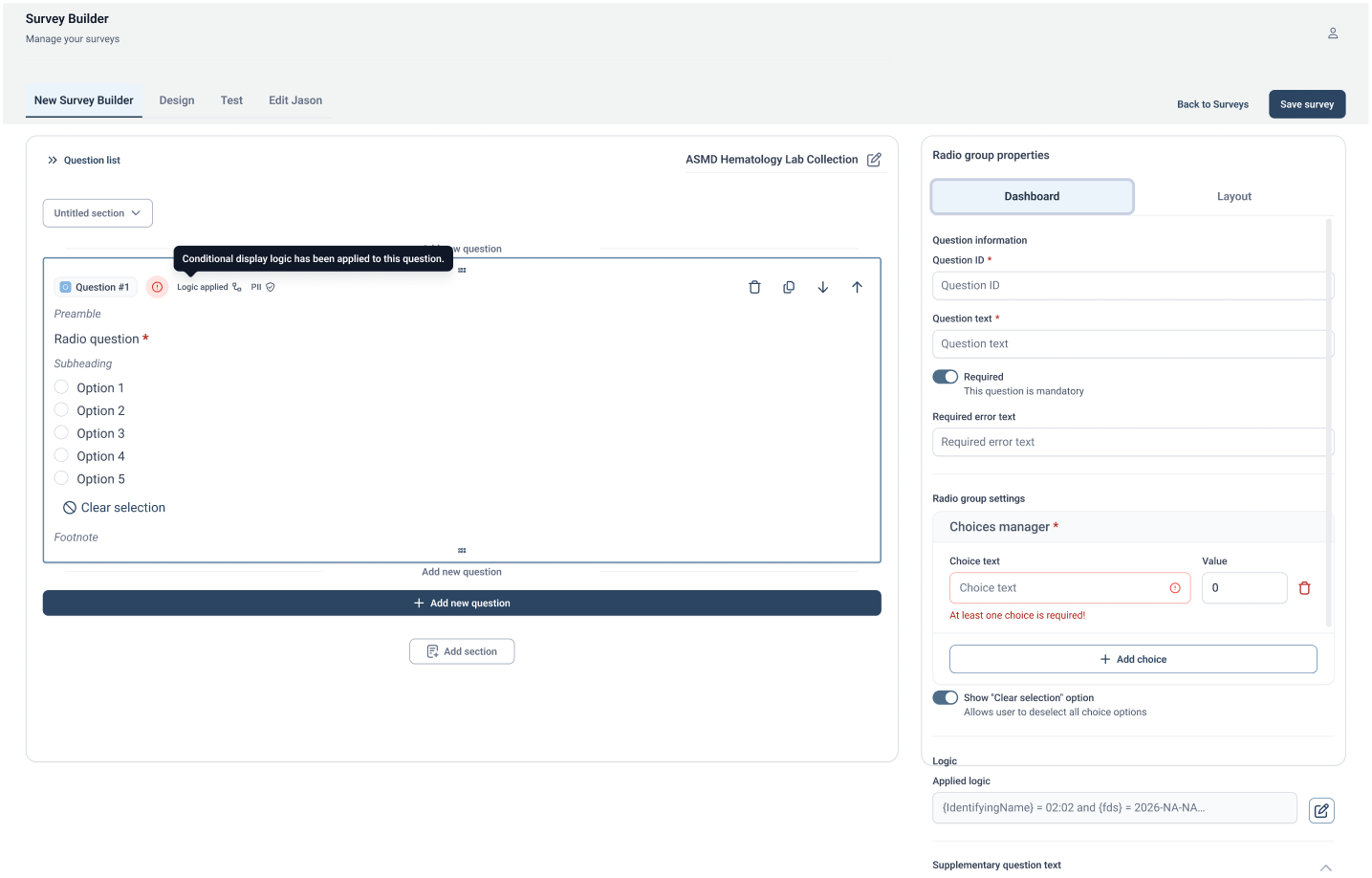Click the Choice text input field
1372x878 pixels.
(1070, 588)
